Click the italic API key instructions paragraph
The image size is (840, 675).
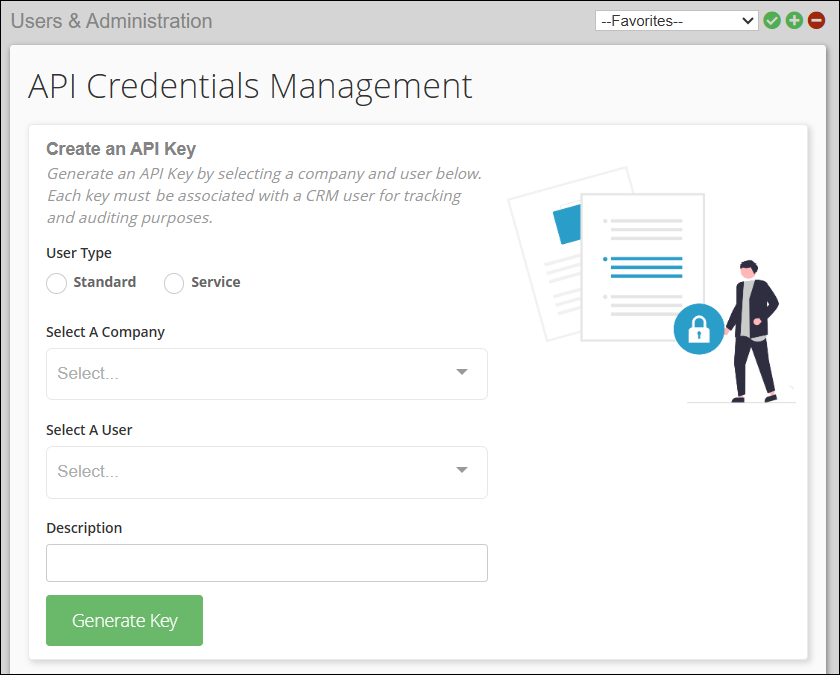(264, 195)
